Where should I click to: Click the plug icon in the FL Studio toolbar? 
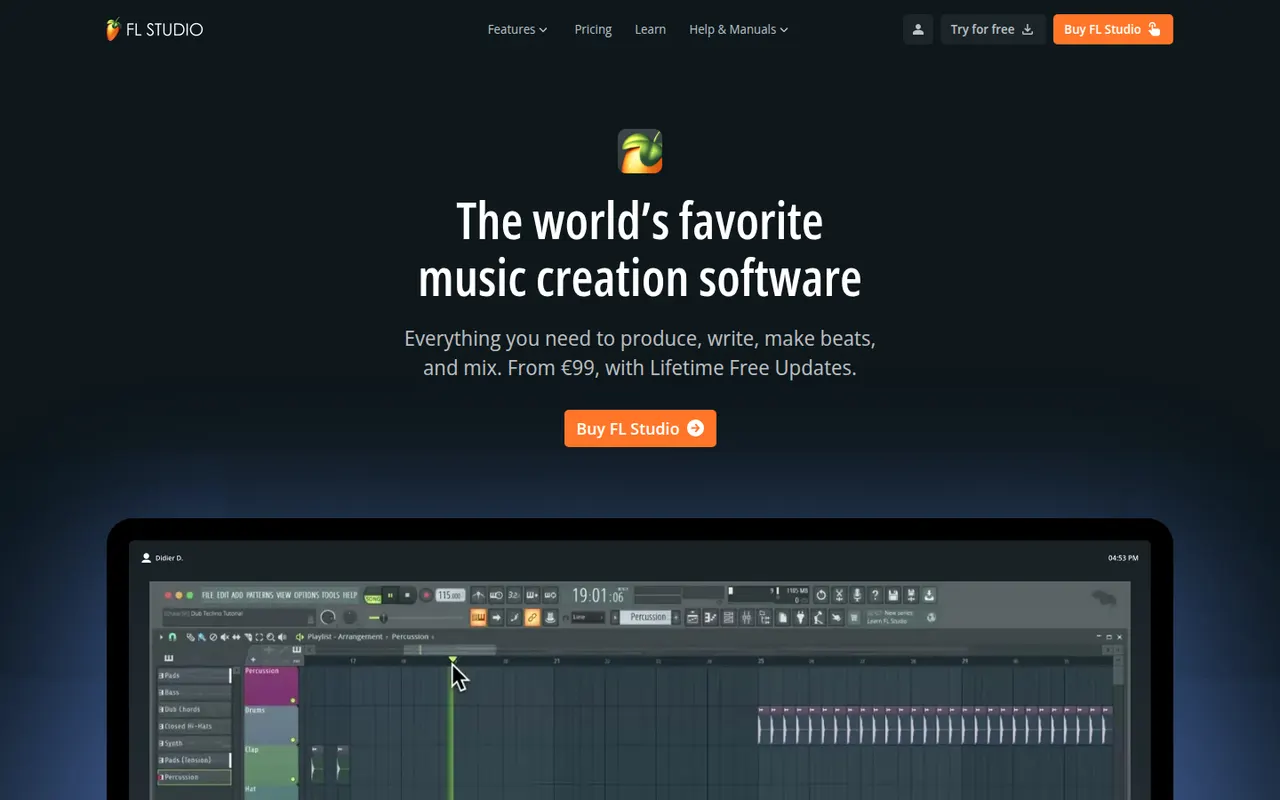coord(800,617)
